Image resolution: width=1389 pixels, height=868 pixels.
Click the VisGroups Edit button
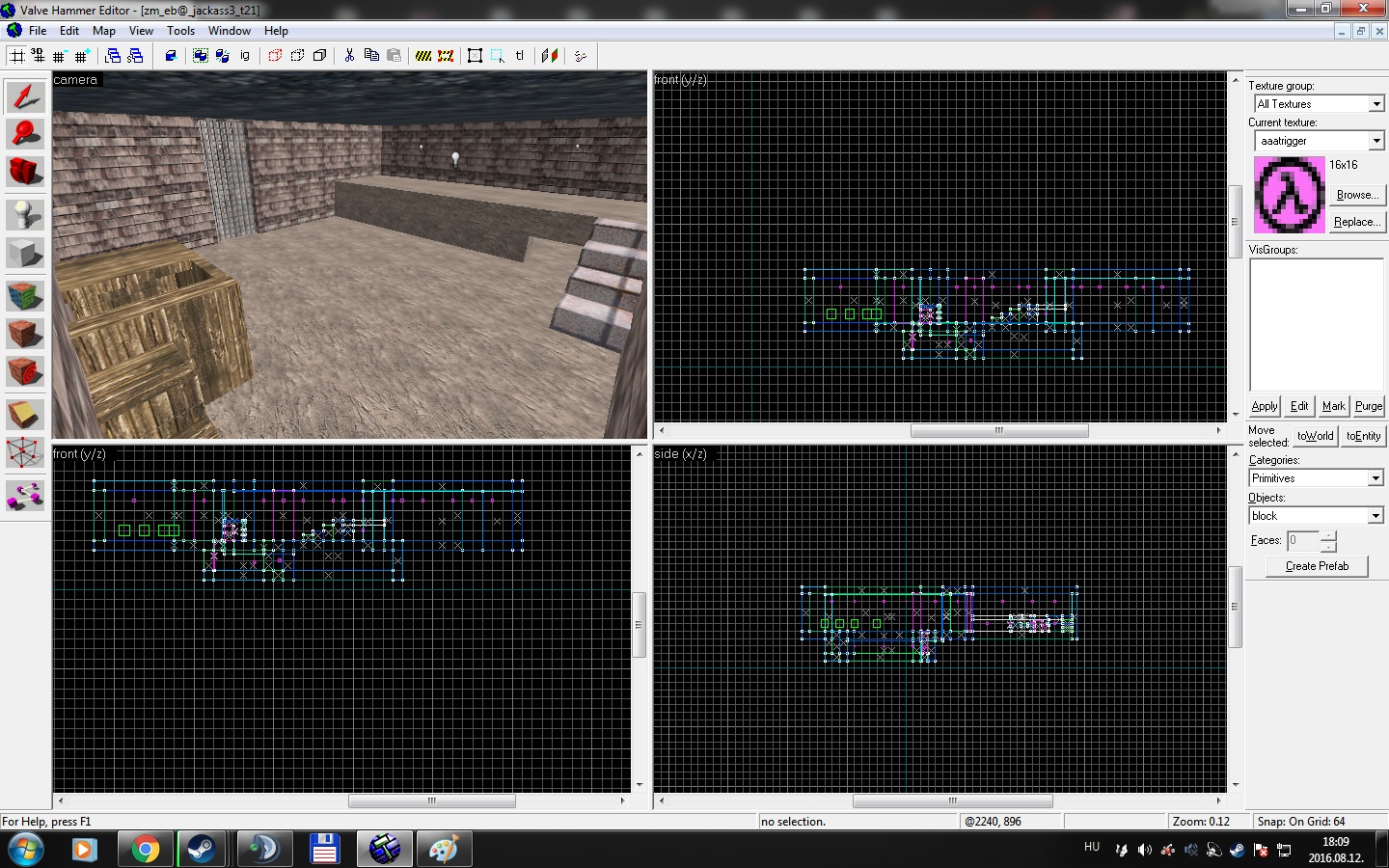coord(1299,406)
